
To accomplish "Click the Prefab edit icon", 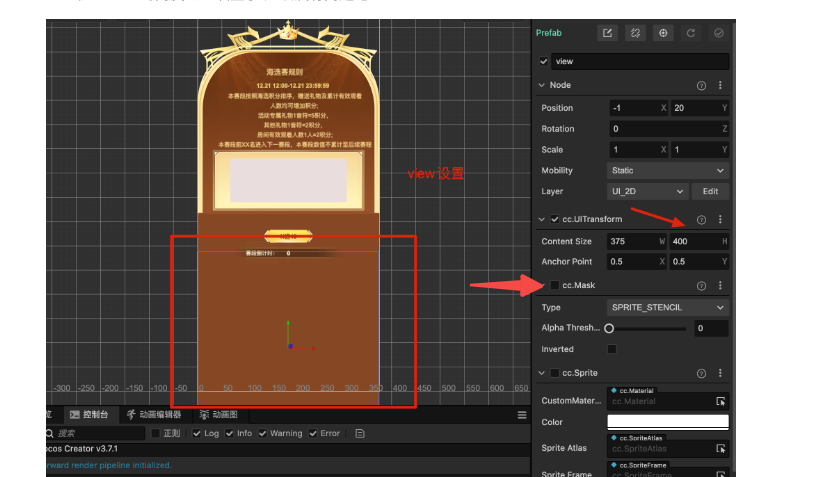I will 607,33.
